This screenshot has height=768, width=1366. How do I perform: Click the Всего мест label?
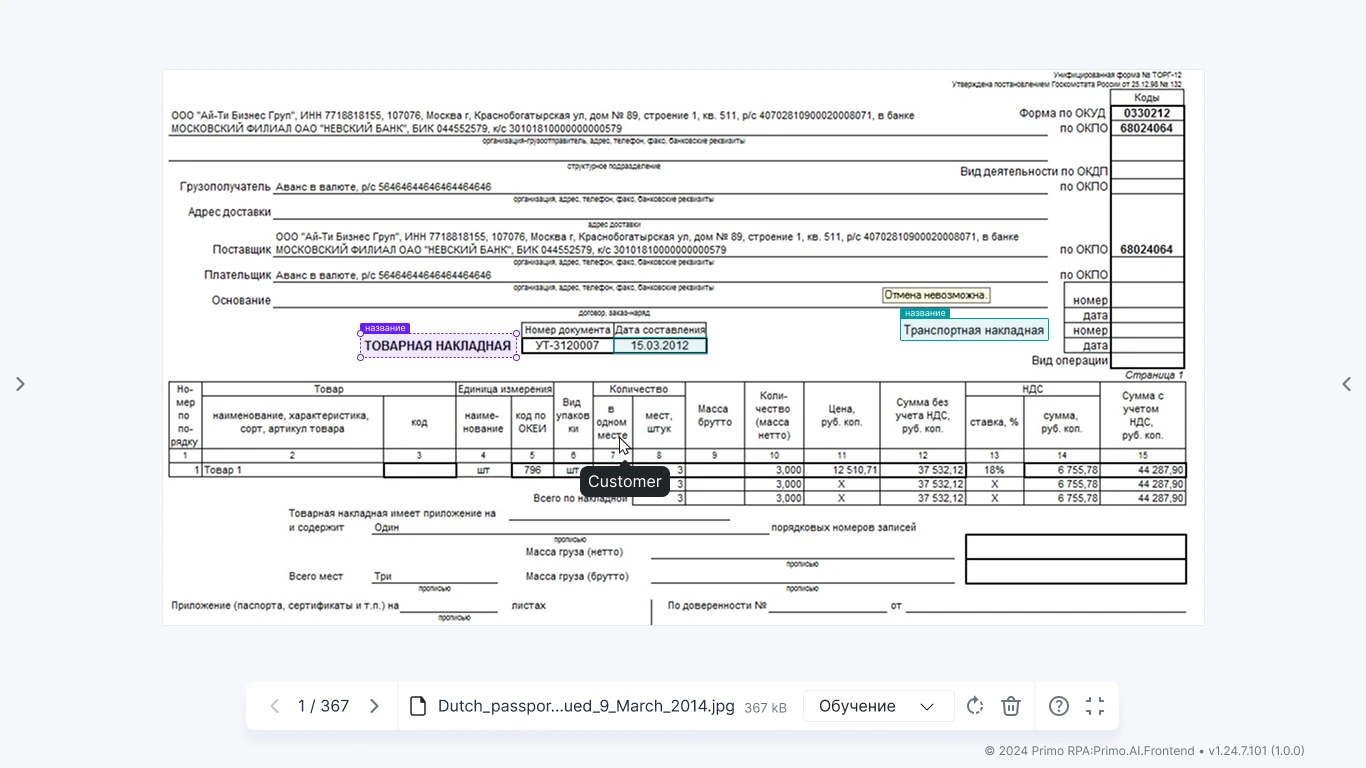click(x=316, y=576)
